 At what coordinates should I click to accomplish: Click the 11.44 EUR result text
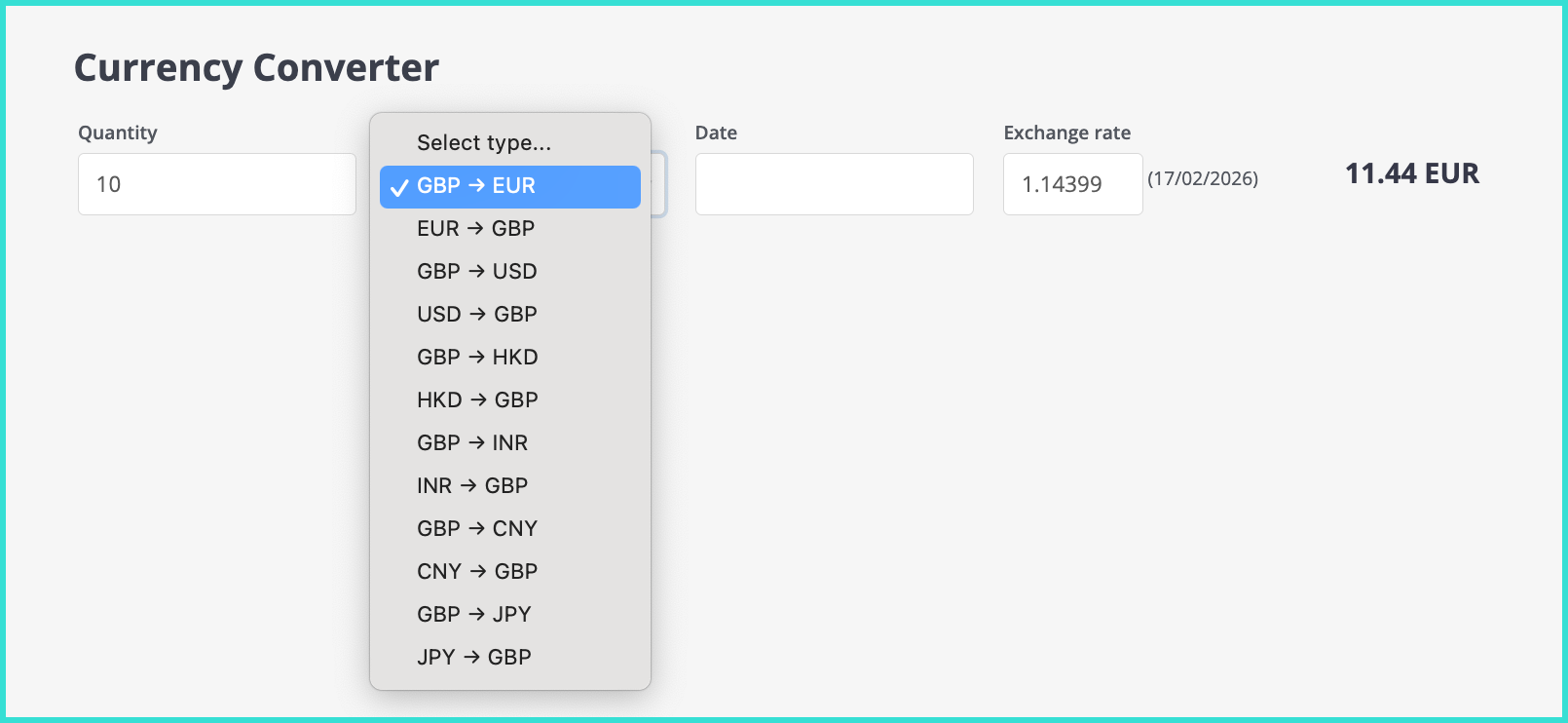pyautogui.click(x=1411, y=173)
